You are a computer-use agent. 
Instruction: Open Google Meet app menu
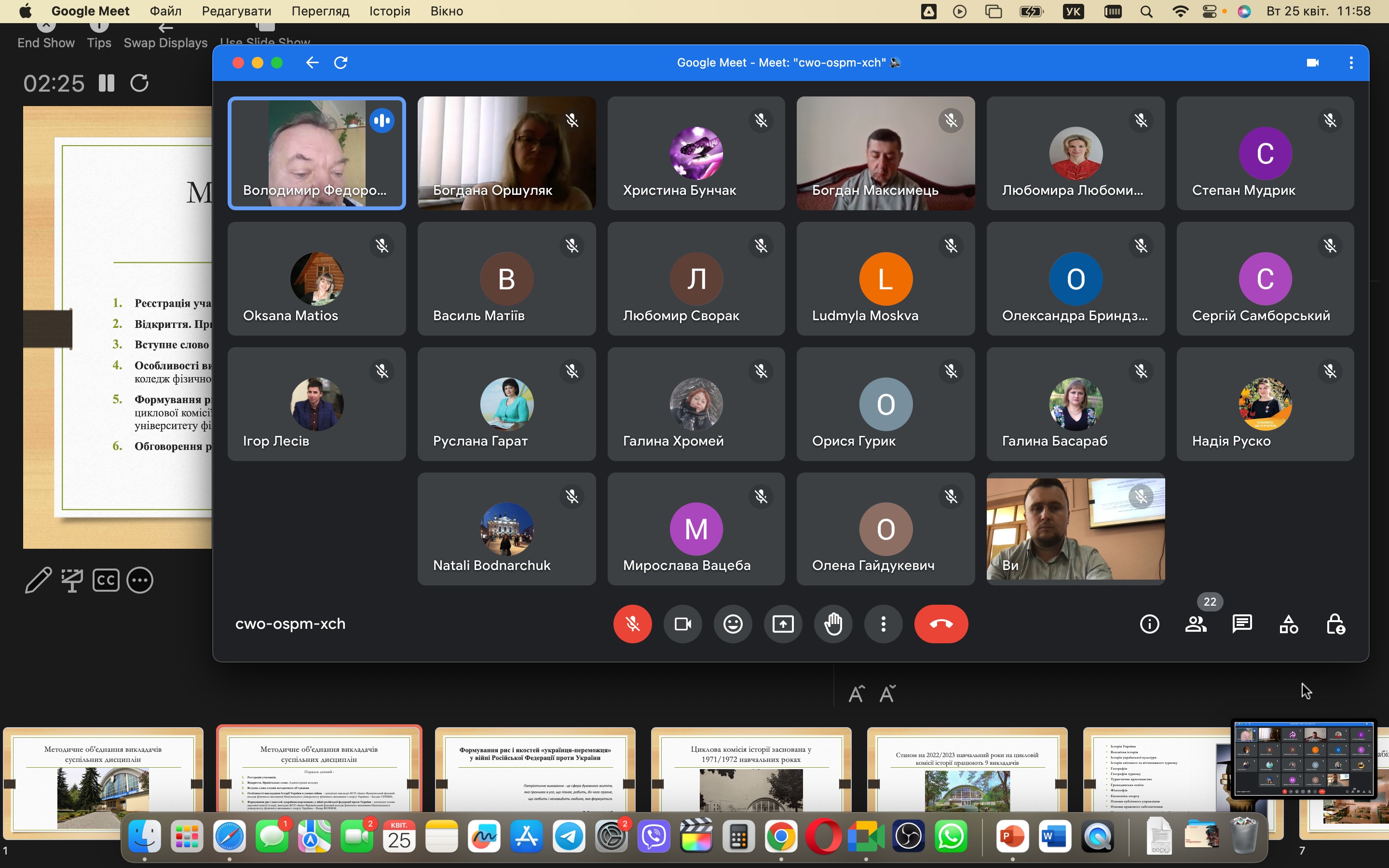point(90,11)
